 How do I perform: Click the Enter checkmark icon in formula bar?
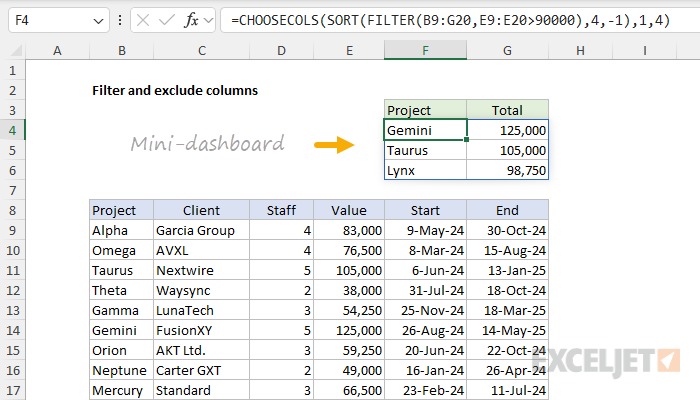[x=167, y=20]
